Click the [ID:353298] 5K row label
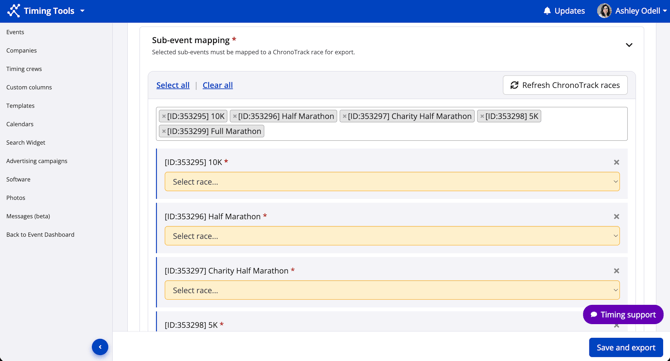This screenshot has width=670, height=361. 191,325
